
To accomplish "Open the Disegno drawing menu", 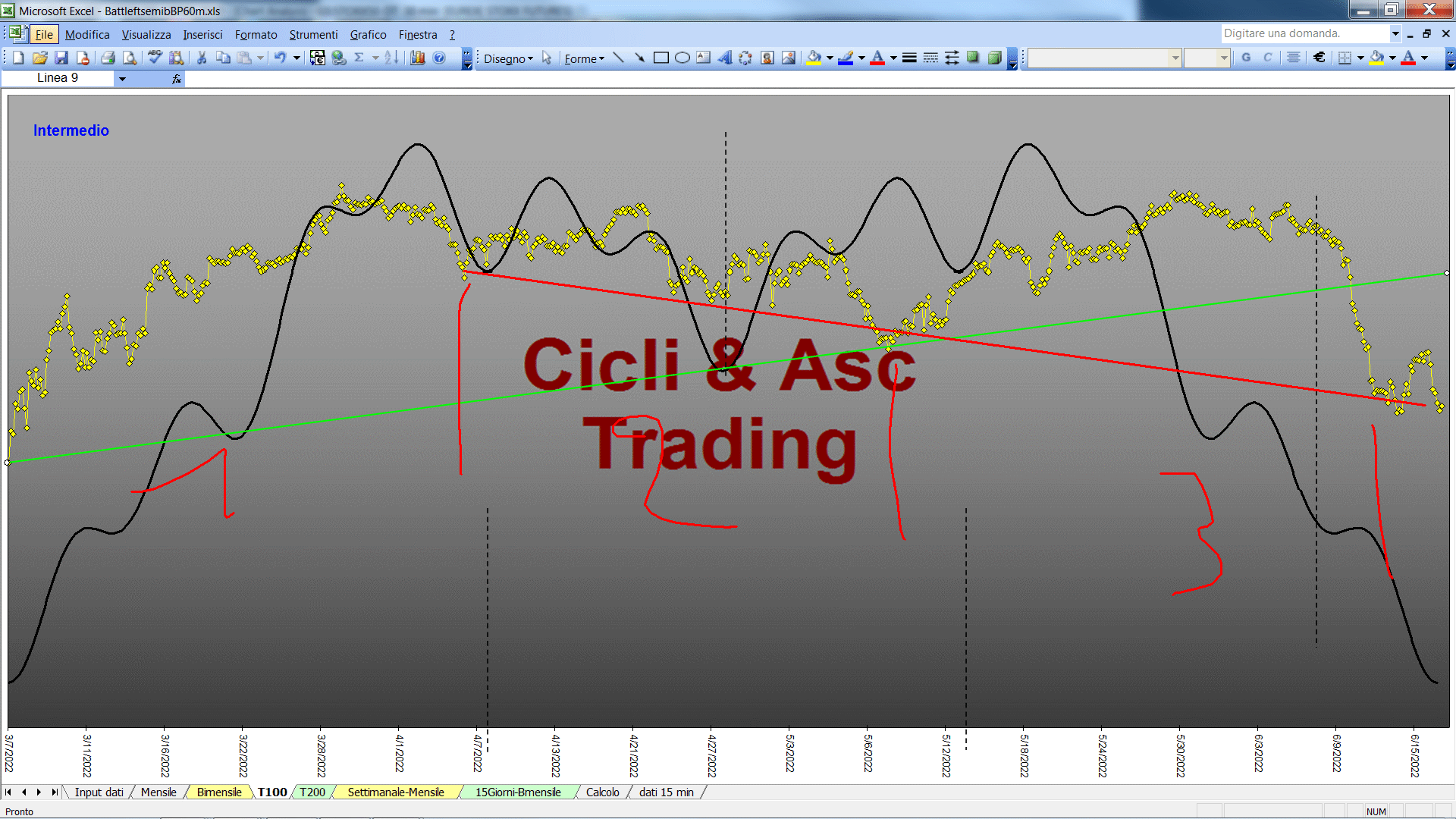I will (x=508, y=58).
